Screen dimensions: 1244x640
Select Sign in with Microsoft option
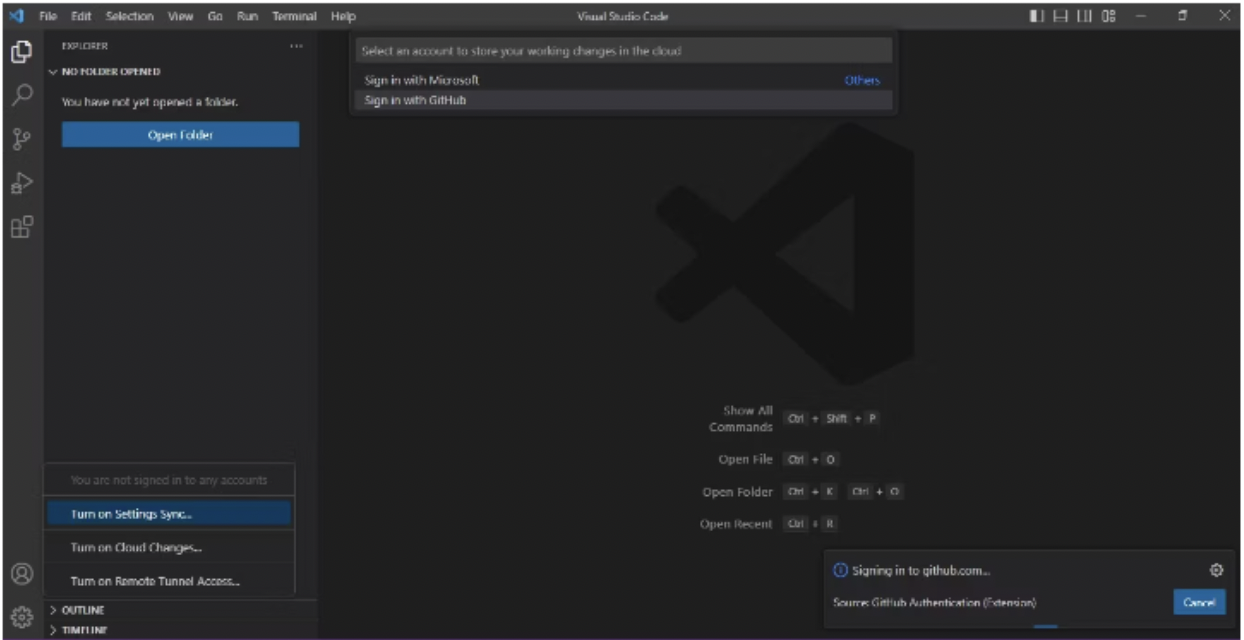pyautogui.click(x=622, y=80)
